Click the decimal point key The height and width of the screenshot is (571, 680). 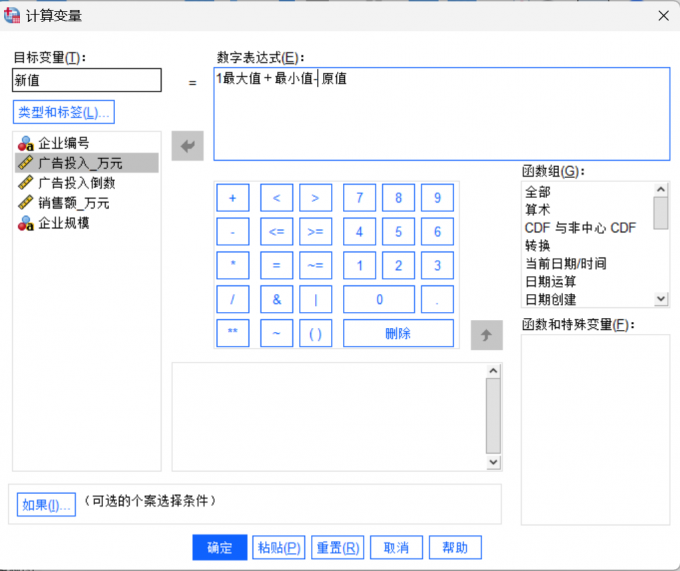point(438,299)
